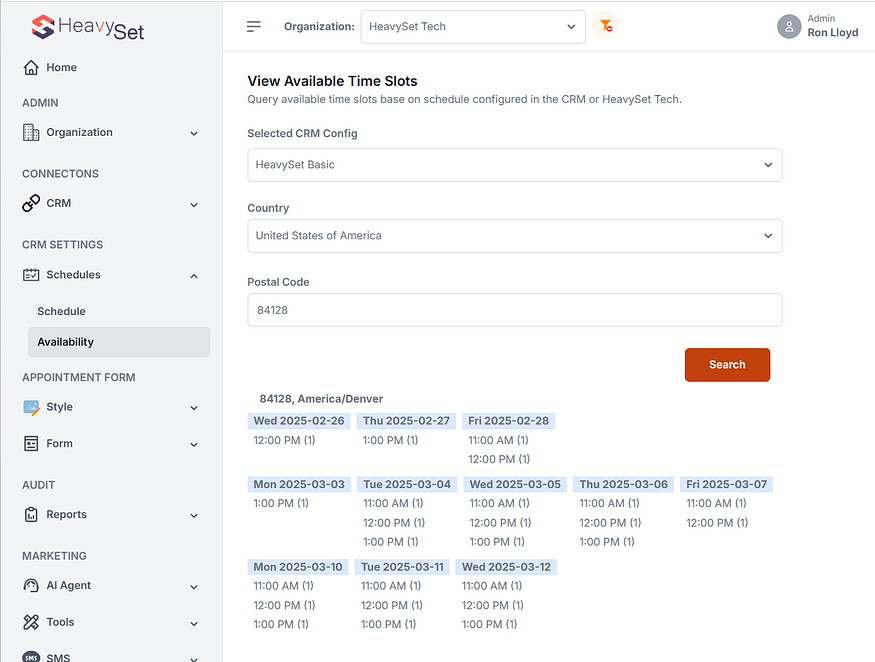Screen dimensions: 875x662
Task: Click the Tue 2025-03-11 date header
Action: click(x=402, y=567)
